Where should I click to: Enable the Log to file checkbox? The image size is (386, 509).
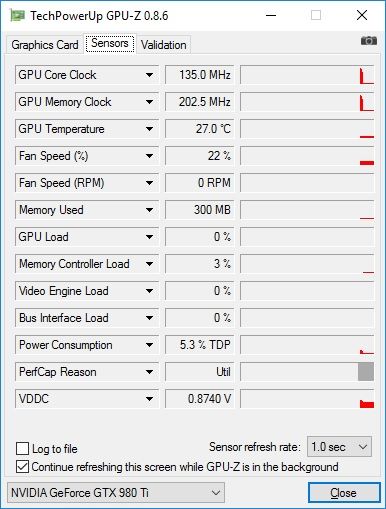(x=22, y=448)
